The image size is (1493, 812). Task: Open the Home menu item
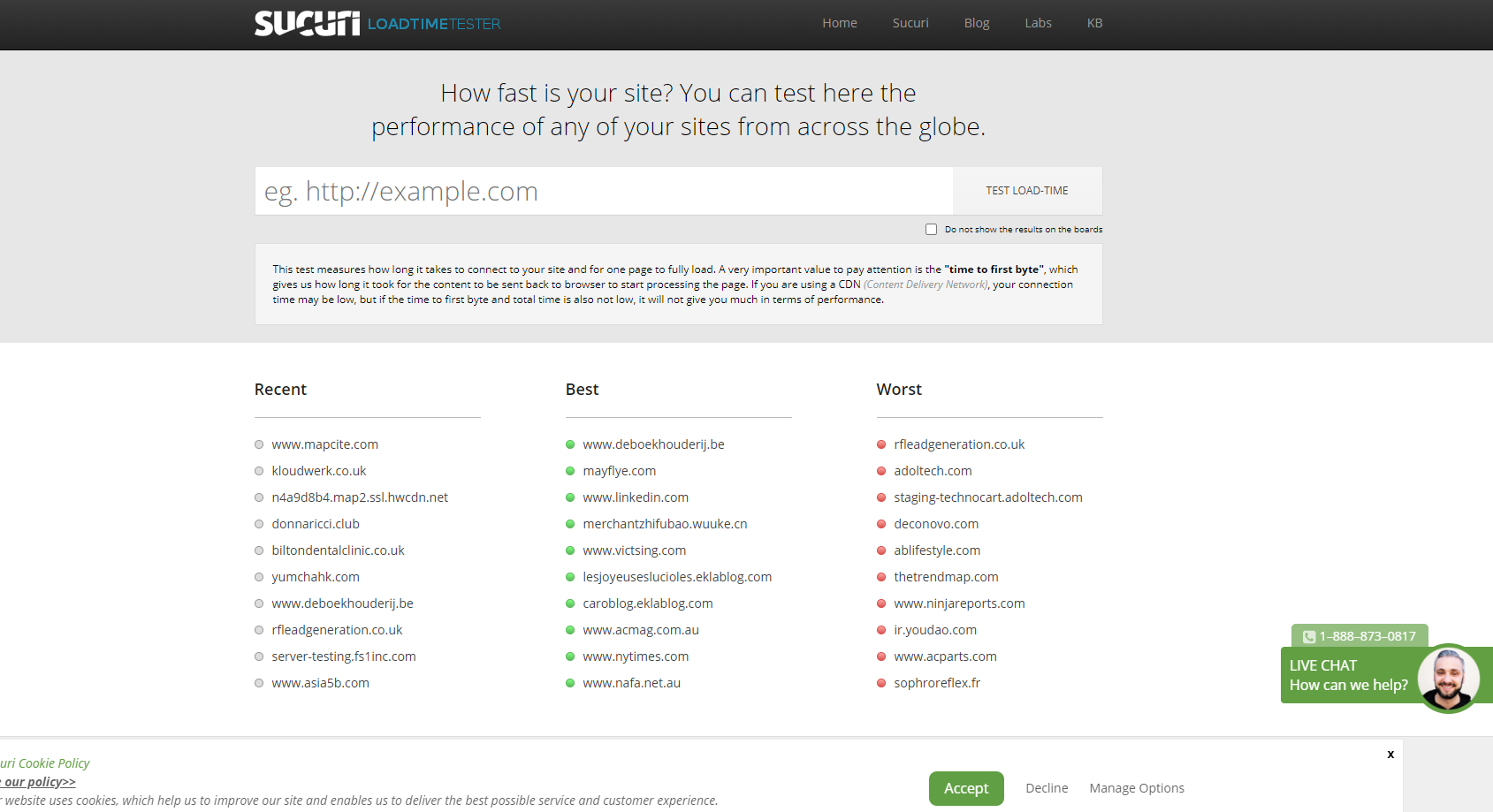tap(840, 23)
